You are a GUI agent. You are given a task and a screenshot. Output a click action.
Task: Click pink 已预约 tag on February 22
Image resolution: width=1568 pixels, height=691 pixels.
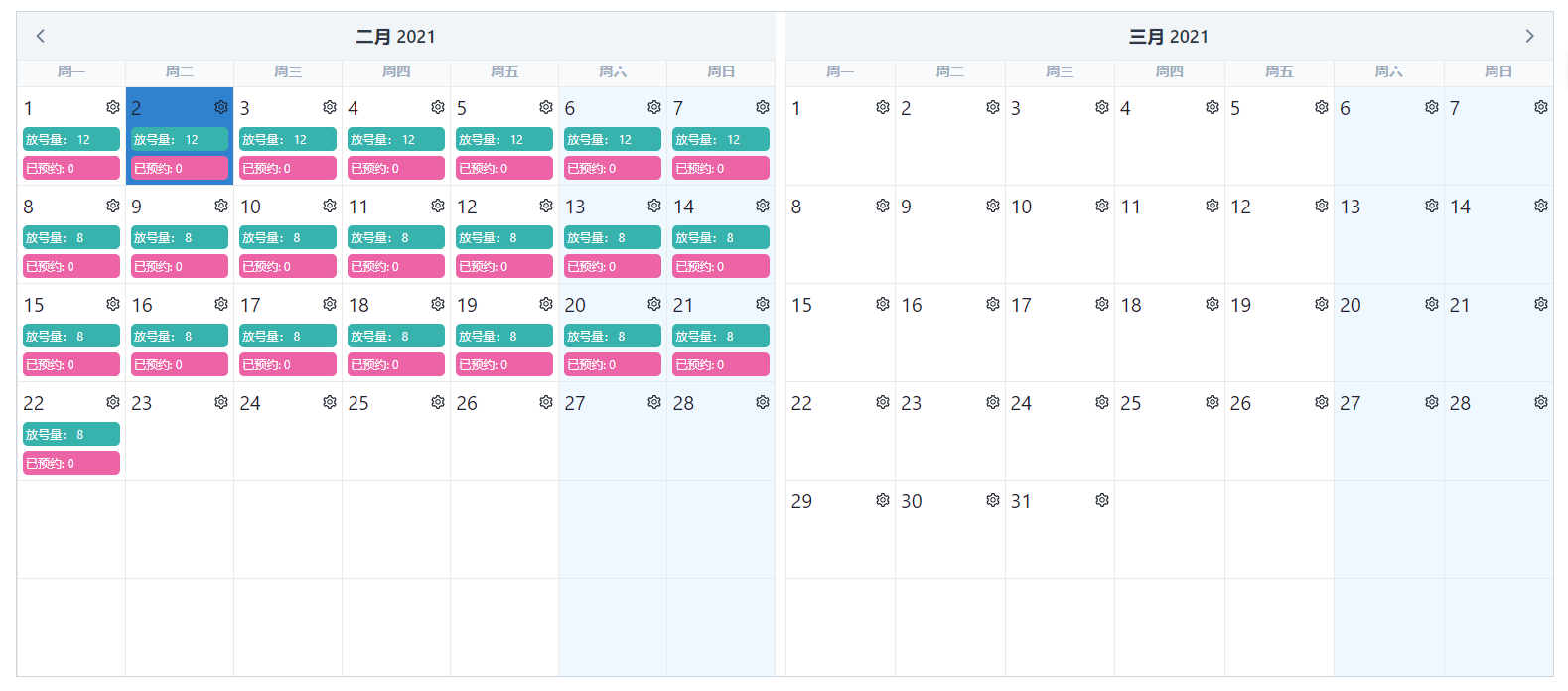point(71,463)
